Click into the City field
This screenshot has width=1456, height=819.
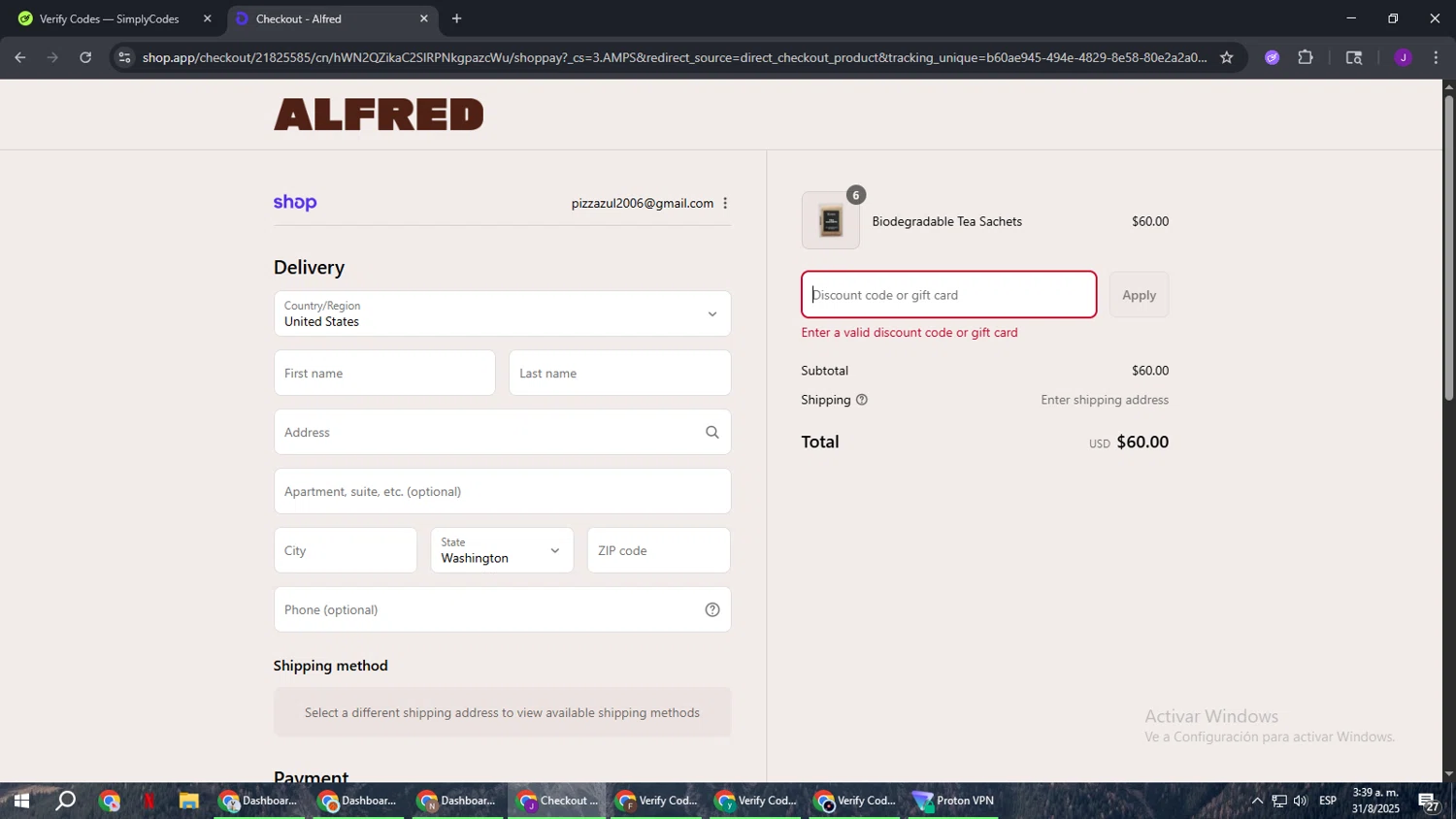tap(345, 550)
